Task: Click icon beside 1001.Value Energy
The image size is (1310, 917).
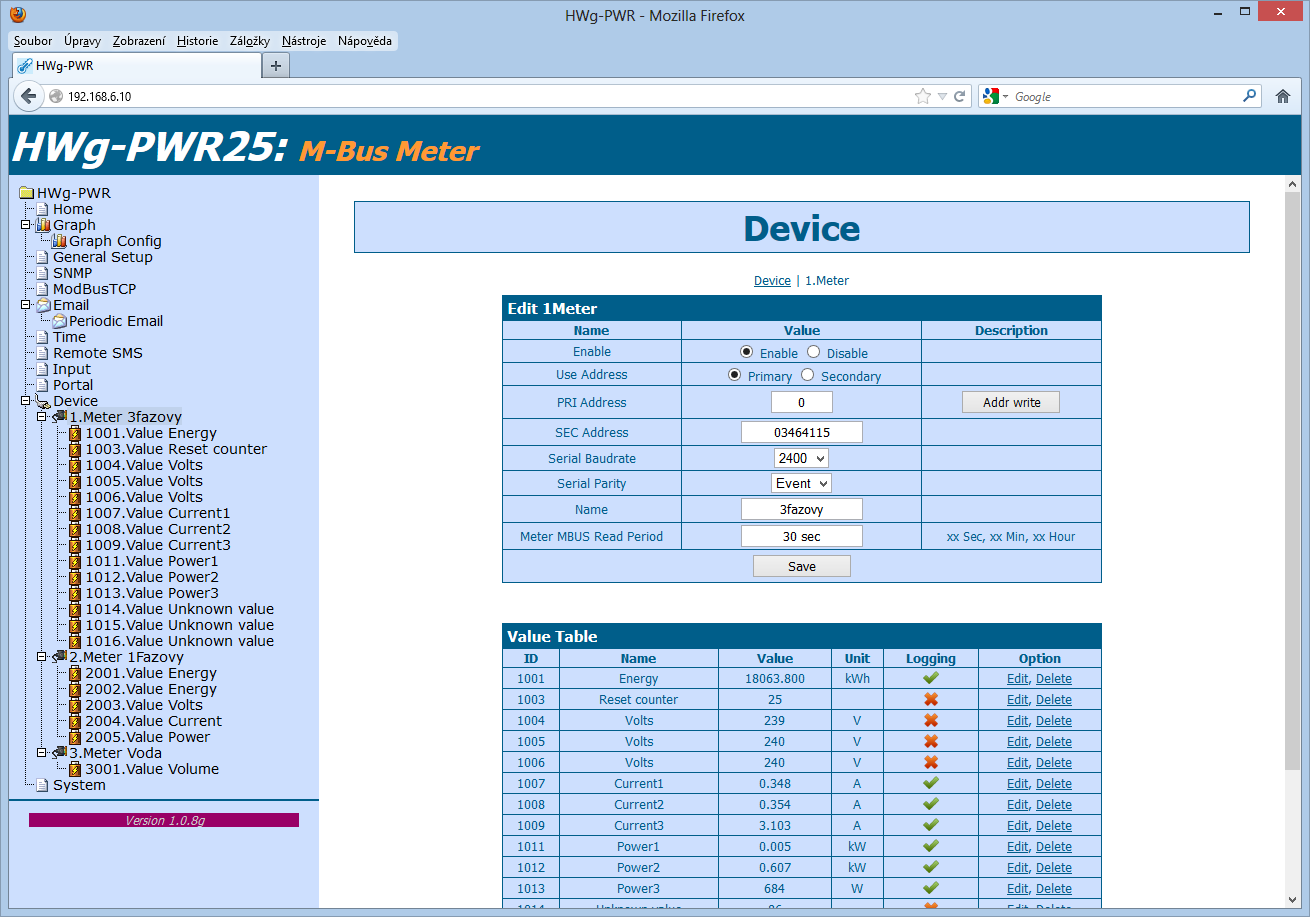Action: click(x=75, y=433)
